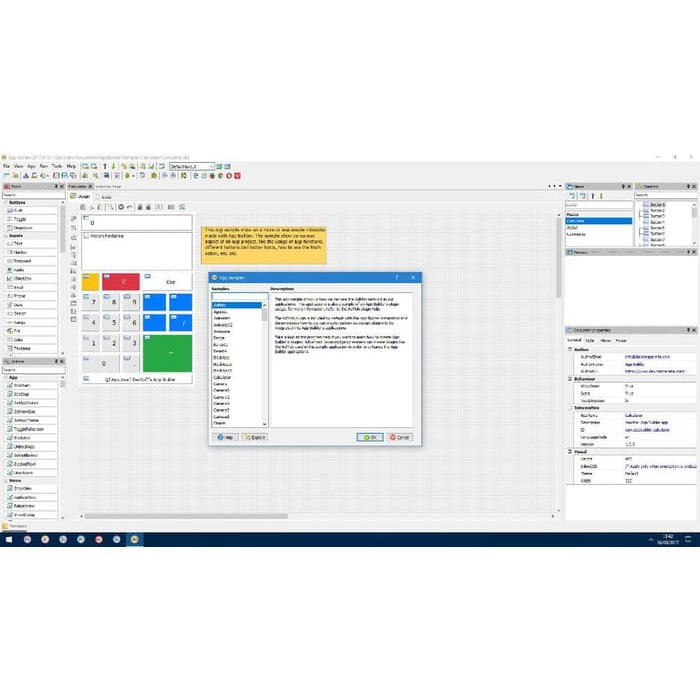Click the green up arrow in Views panel
The width and height of the screenshot is (700, 700).
coord(593,196)
